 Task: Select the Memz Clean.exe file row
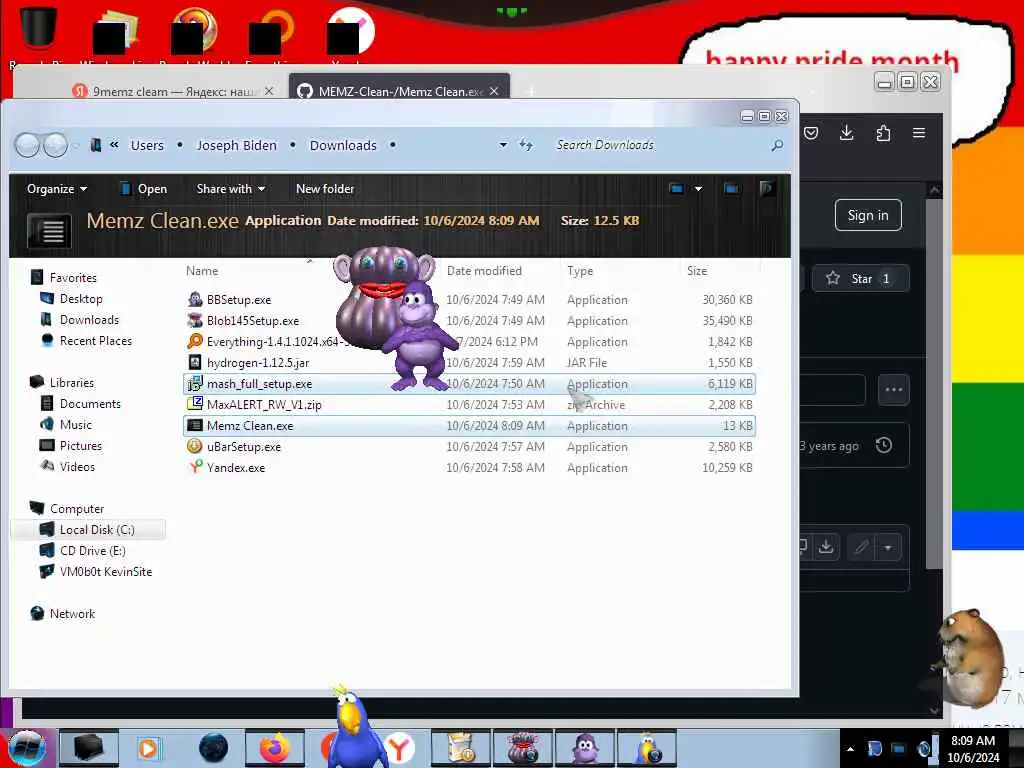(x=469, y=426)
